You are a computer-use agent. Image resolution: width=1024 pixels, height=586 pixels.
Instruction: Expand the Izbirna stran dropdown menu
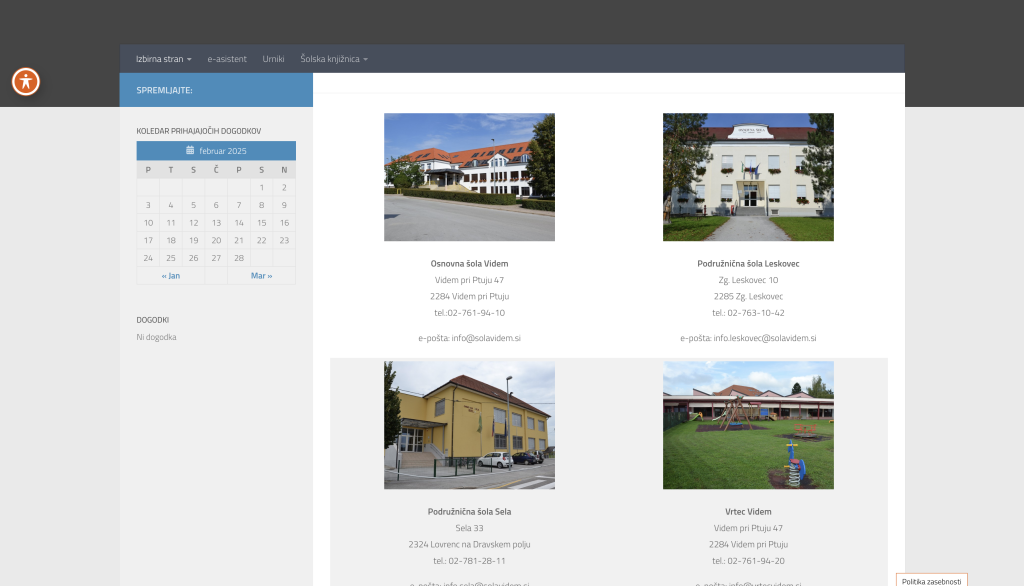pos(164,59)
